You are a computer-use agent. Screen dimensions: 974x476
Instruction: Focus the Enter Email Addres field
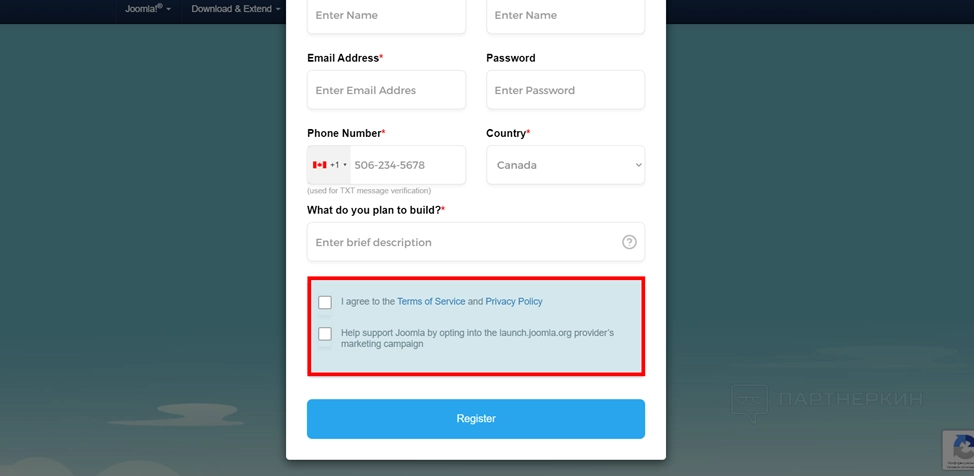coord(386,90)
